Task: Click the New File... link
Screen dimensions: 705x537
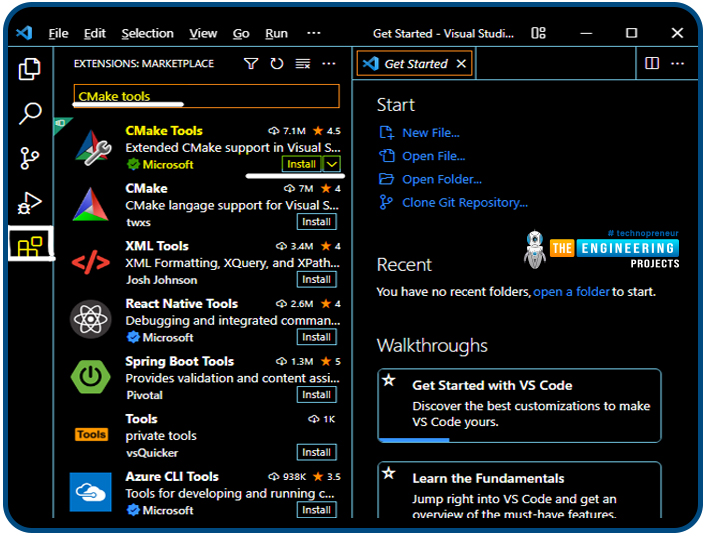Action: coord(431,133)
